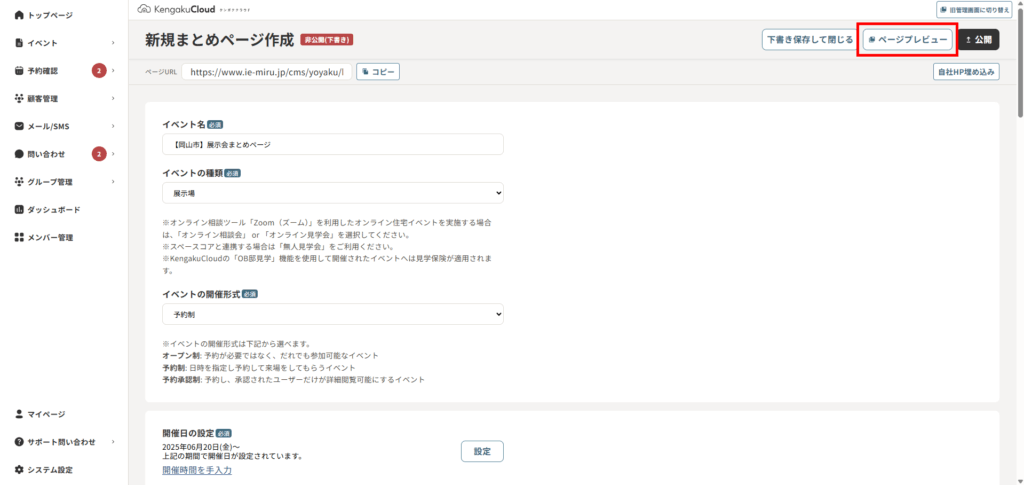Click the イベント document icon in sidebar
The image size is (1024, 485).
pyautogui.click(x=19, y=43)
